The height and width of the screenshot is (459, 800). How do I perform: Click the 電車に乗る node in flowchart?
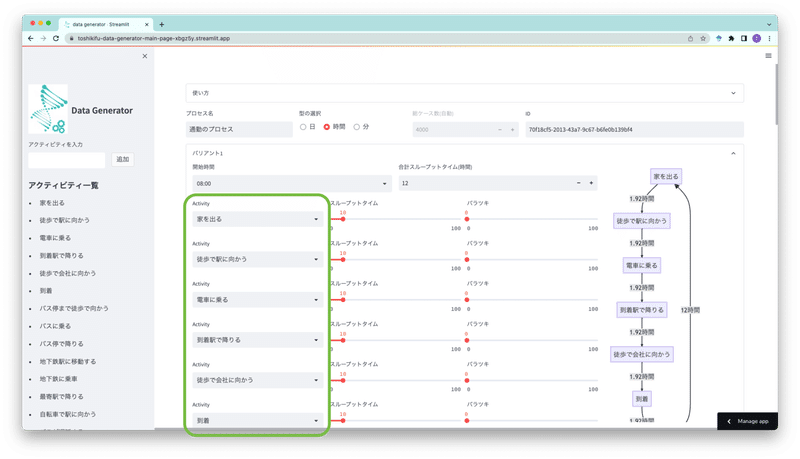[642, 266]
